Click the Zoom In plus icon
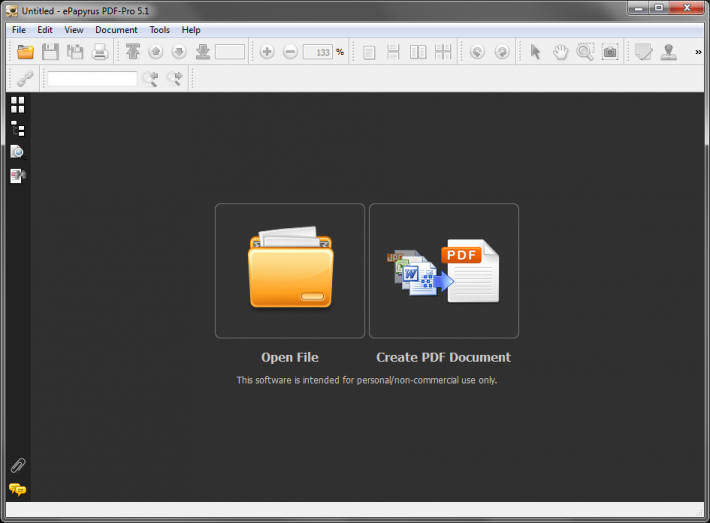This screenshot has width=710, height=523. (267, 52)
